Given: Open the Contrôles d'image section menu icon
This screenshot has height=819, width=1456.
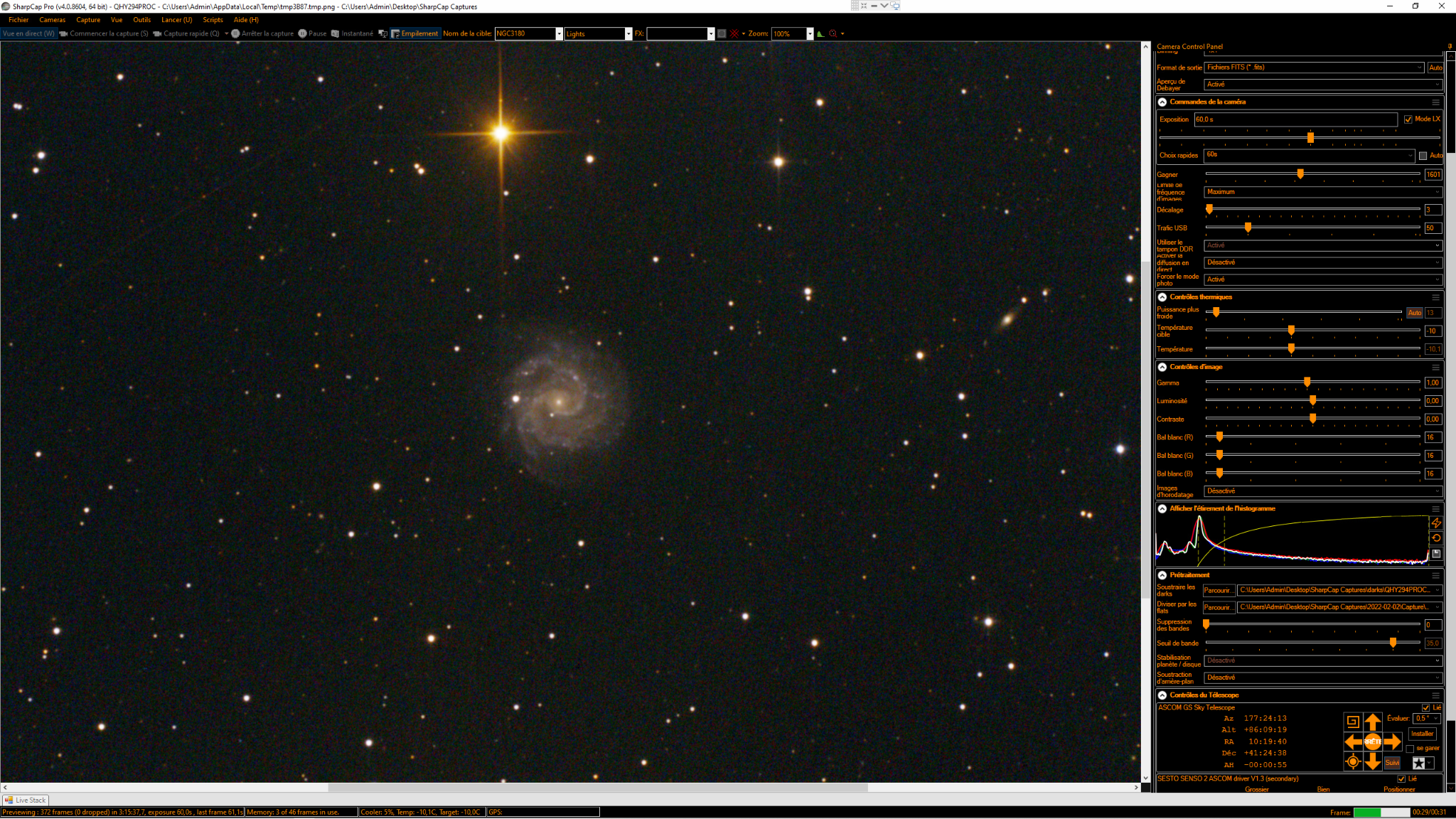Looking at the screenshot, I should [x=1435, y=367].
